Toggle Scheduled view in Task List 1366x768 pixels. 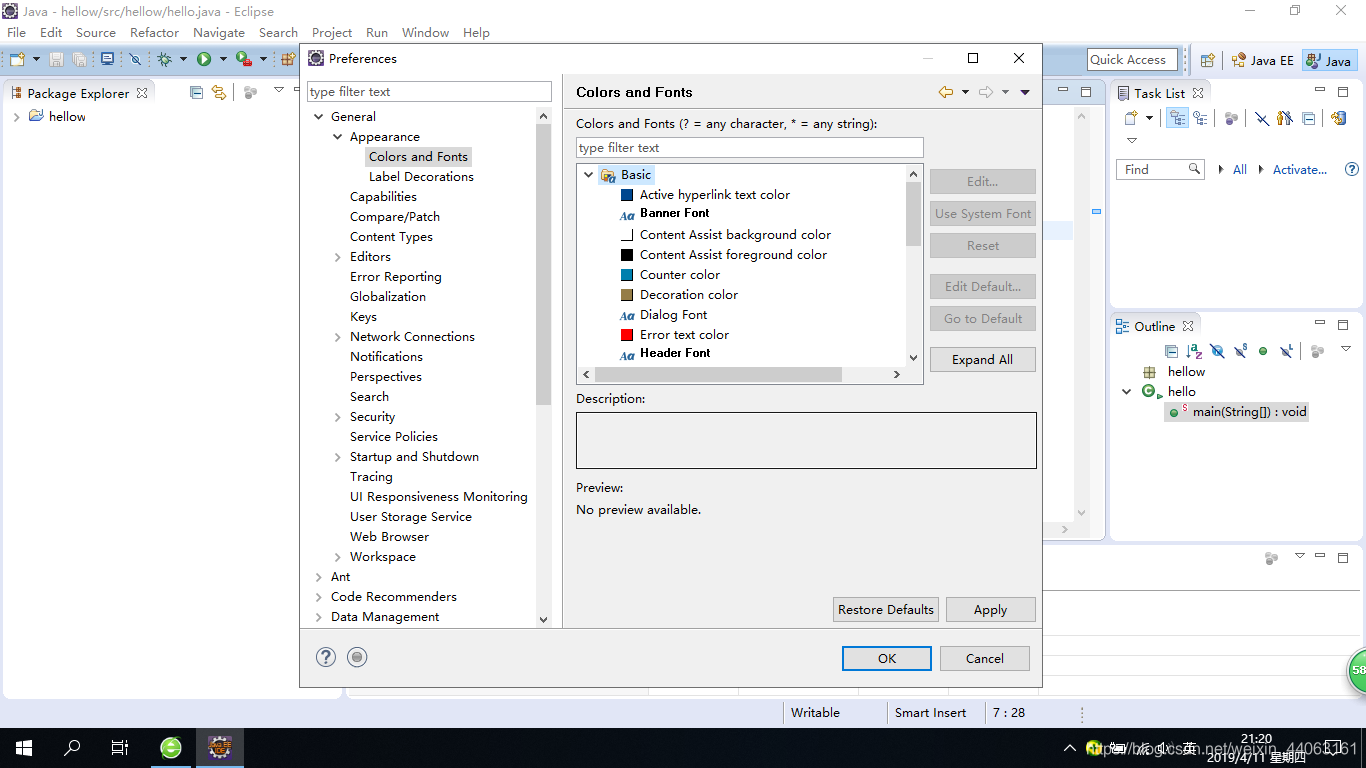click(1200, 118)
